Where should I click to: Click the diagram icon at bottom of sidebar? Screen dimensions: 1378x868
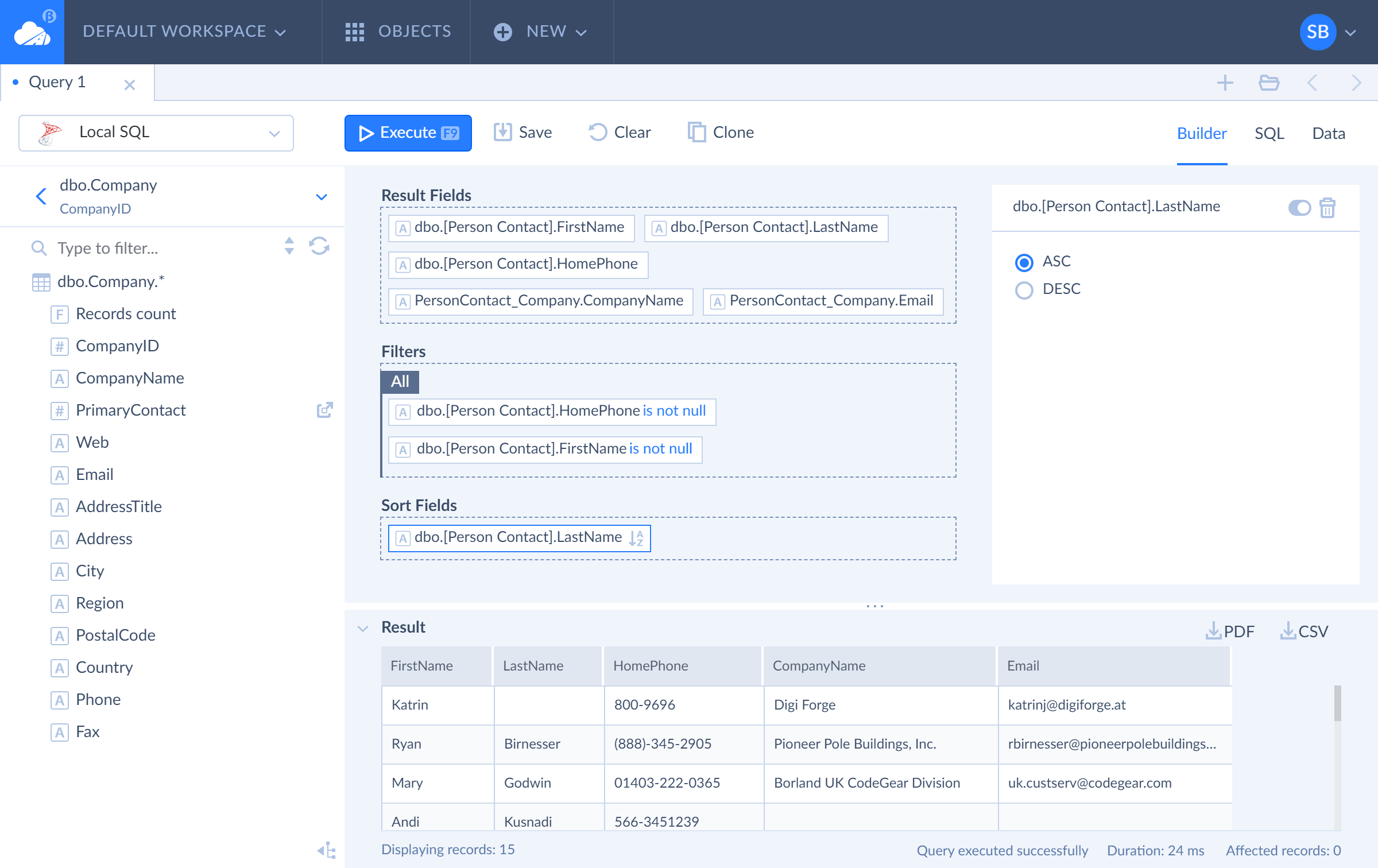tap(327, 850)
